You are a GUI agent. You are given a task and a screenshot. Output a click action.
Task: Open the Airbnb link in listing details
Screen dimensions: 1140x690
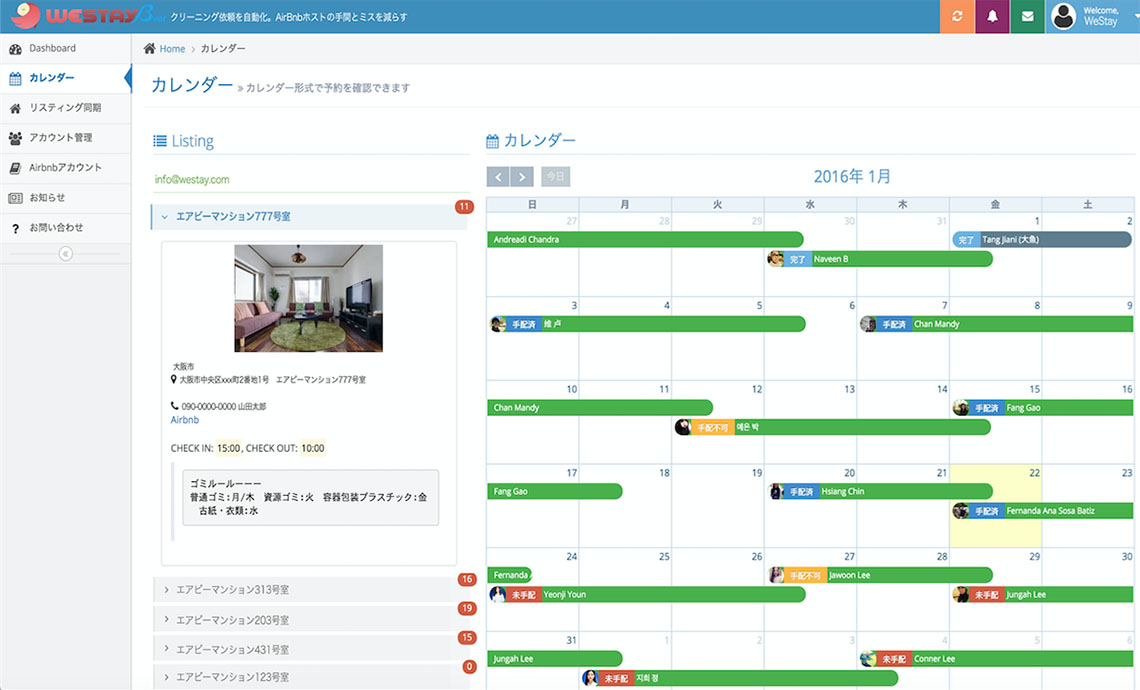coord(185,420)
